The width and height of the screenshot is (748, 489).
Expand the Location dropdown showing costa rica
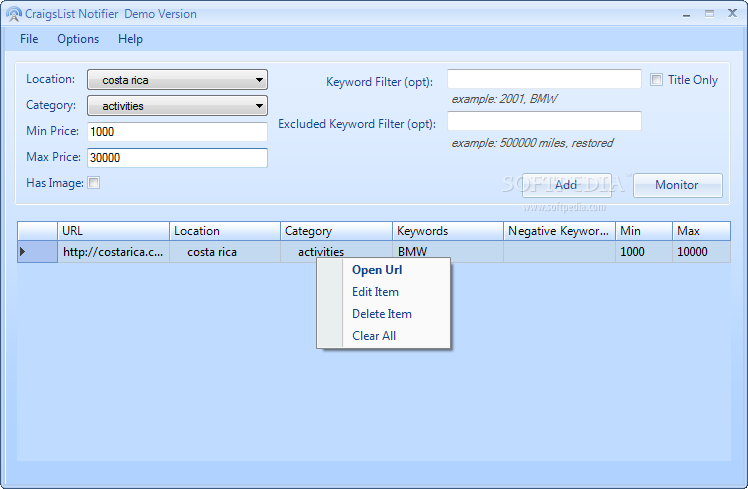pos(177,80)
